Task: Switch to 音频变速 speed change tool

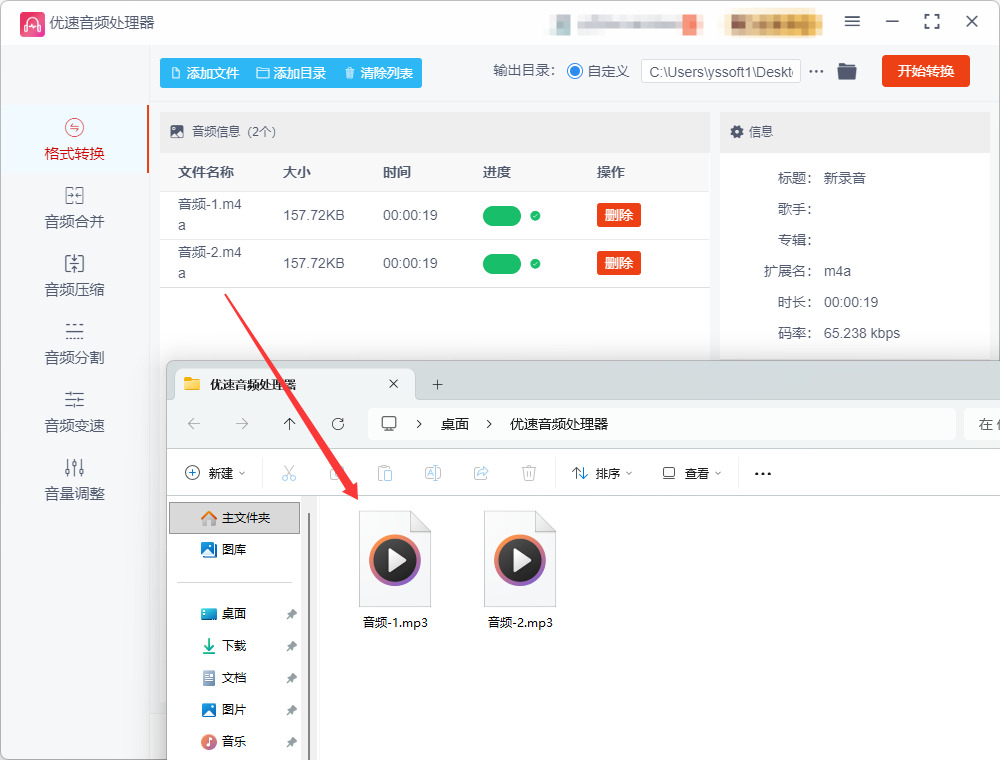Action: 74,413
